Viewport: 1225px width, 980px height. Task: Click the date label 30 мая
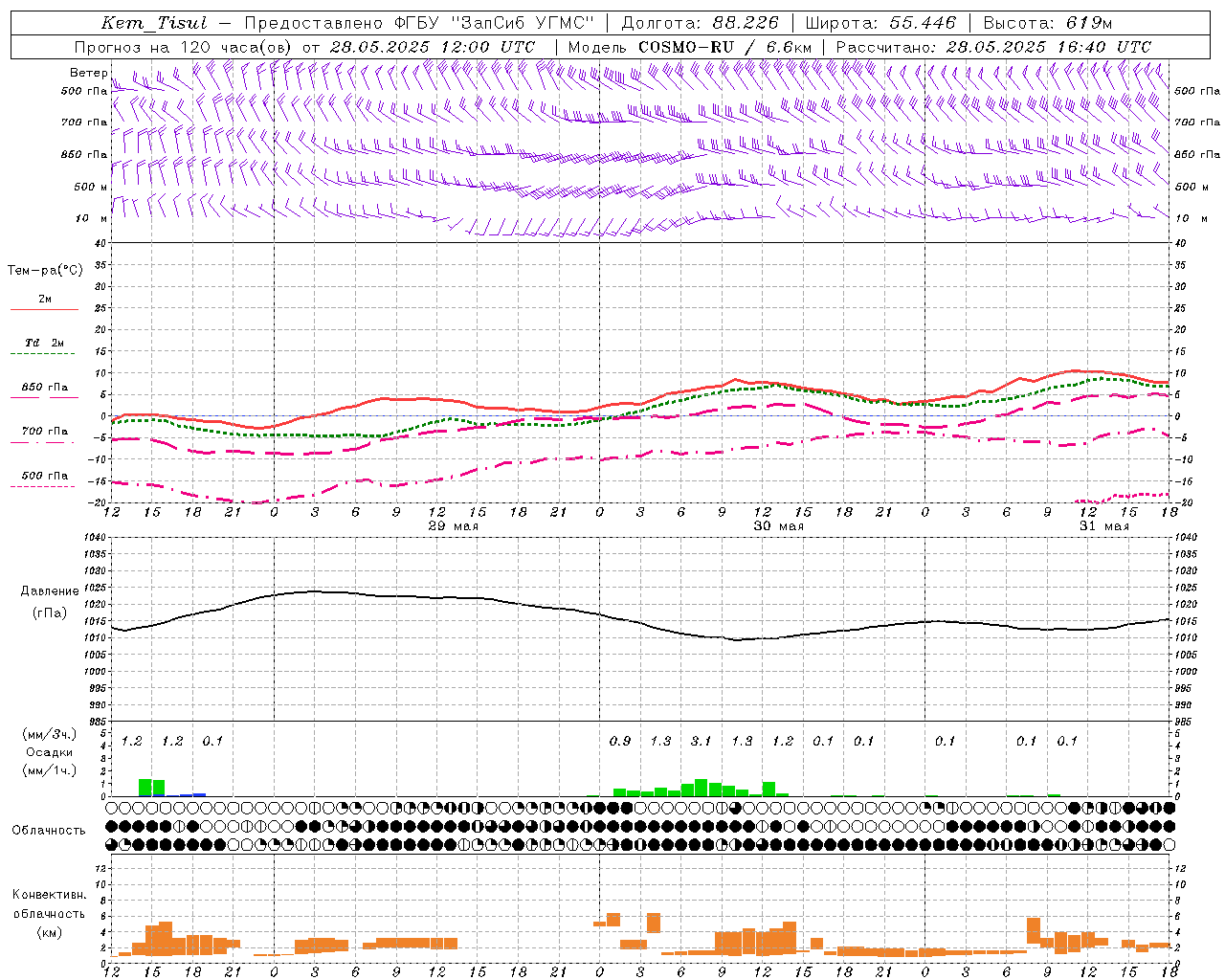click(x=778, y=526)
